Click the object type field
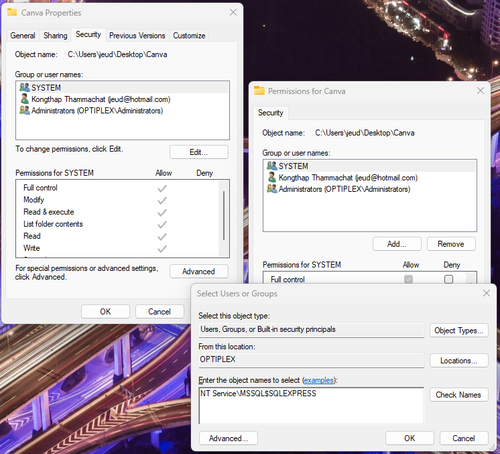Viewport: 500px width, 454px height. (311, 330)
